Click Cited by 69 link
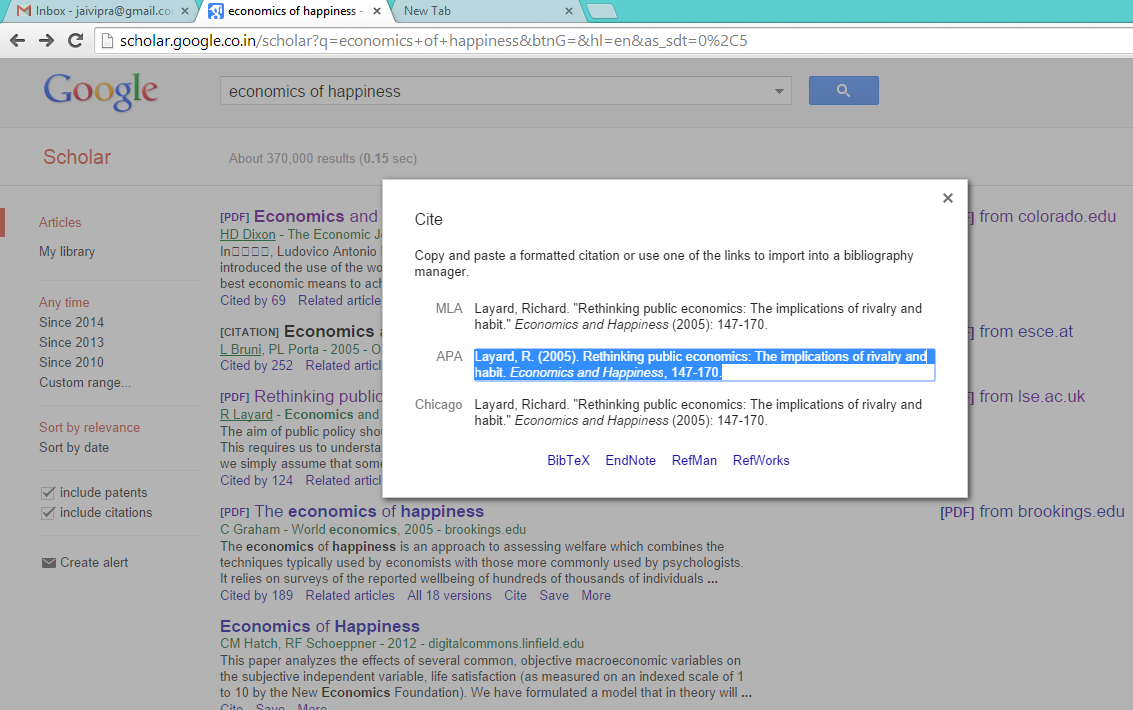 click(253, 300)
